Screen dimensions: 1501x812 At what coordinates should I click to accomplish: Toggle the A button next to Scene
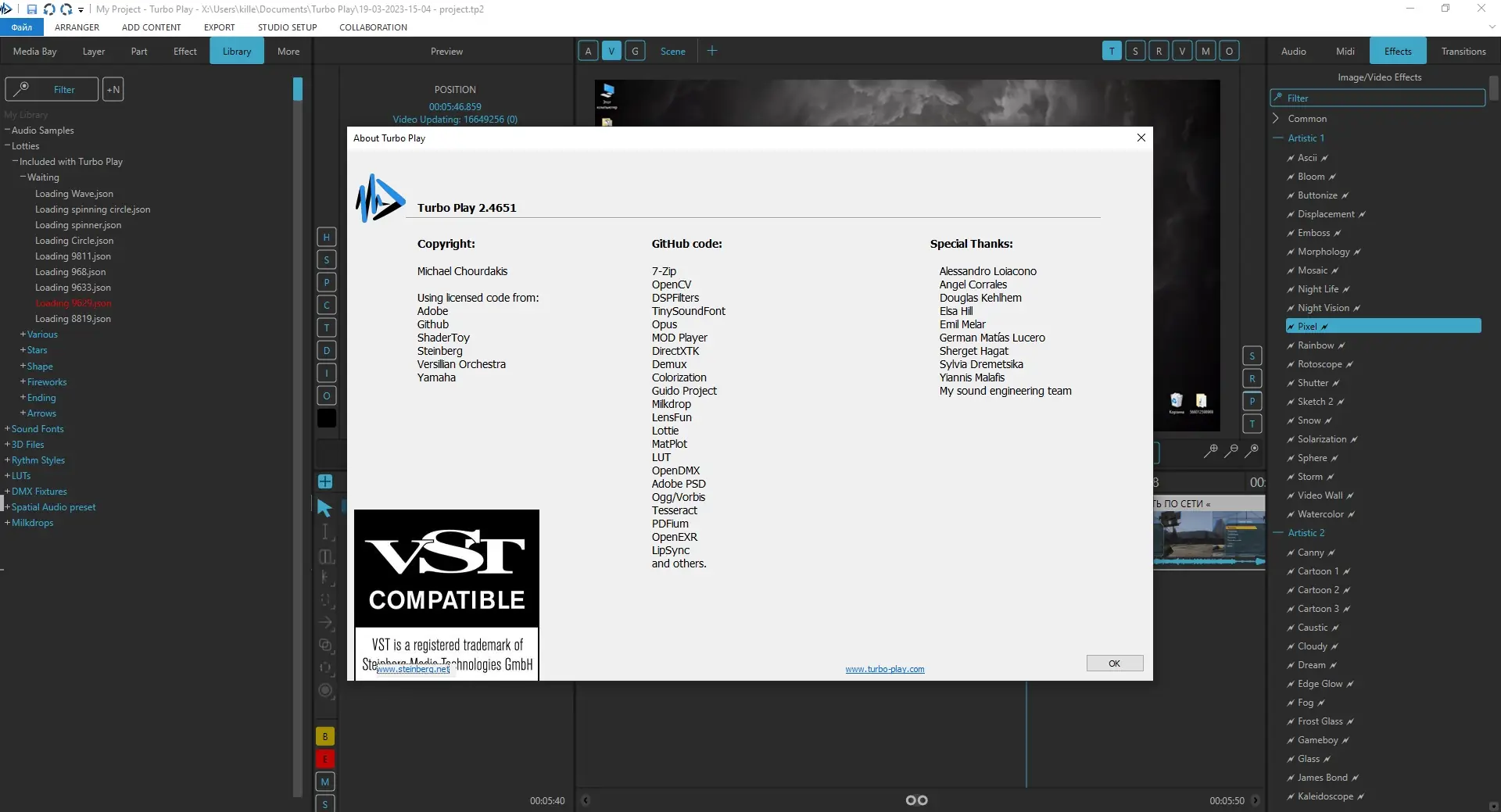[588, 51]
